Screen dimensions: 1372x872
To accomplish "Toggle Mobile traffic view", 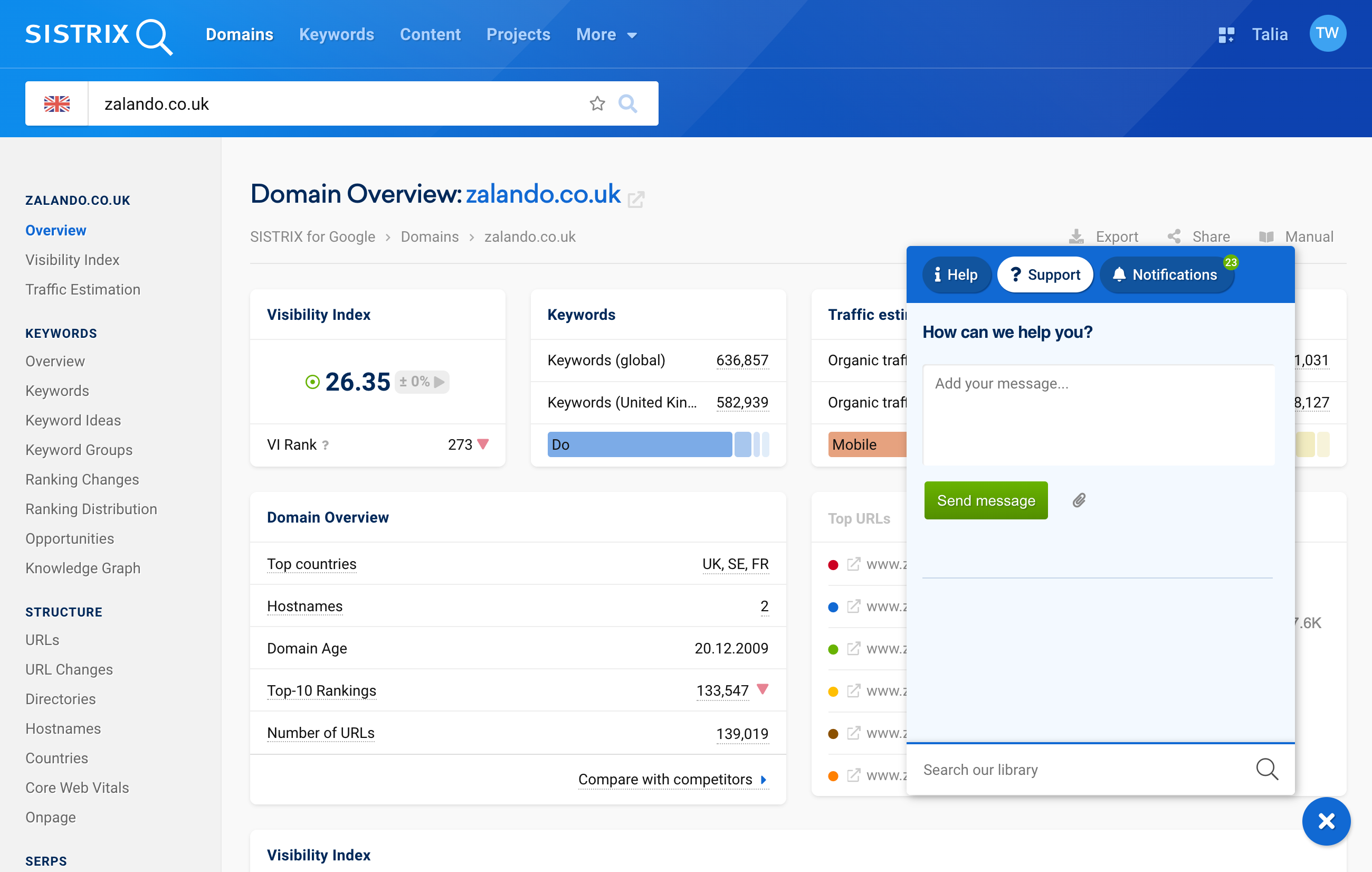I will [x=855, y=443].
